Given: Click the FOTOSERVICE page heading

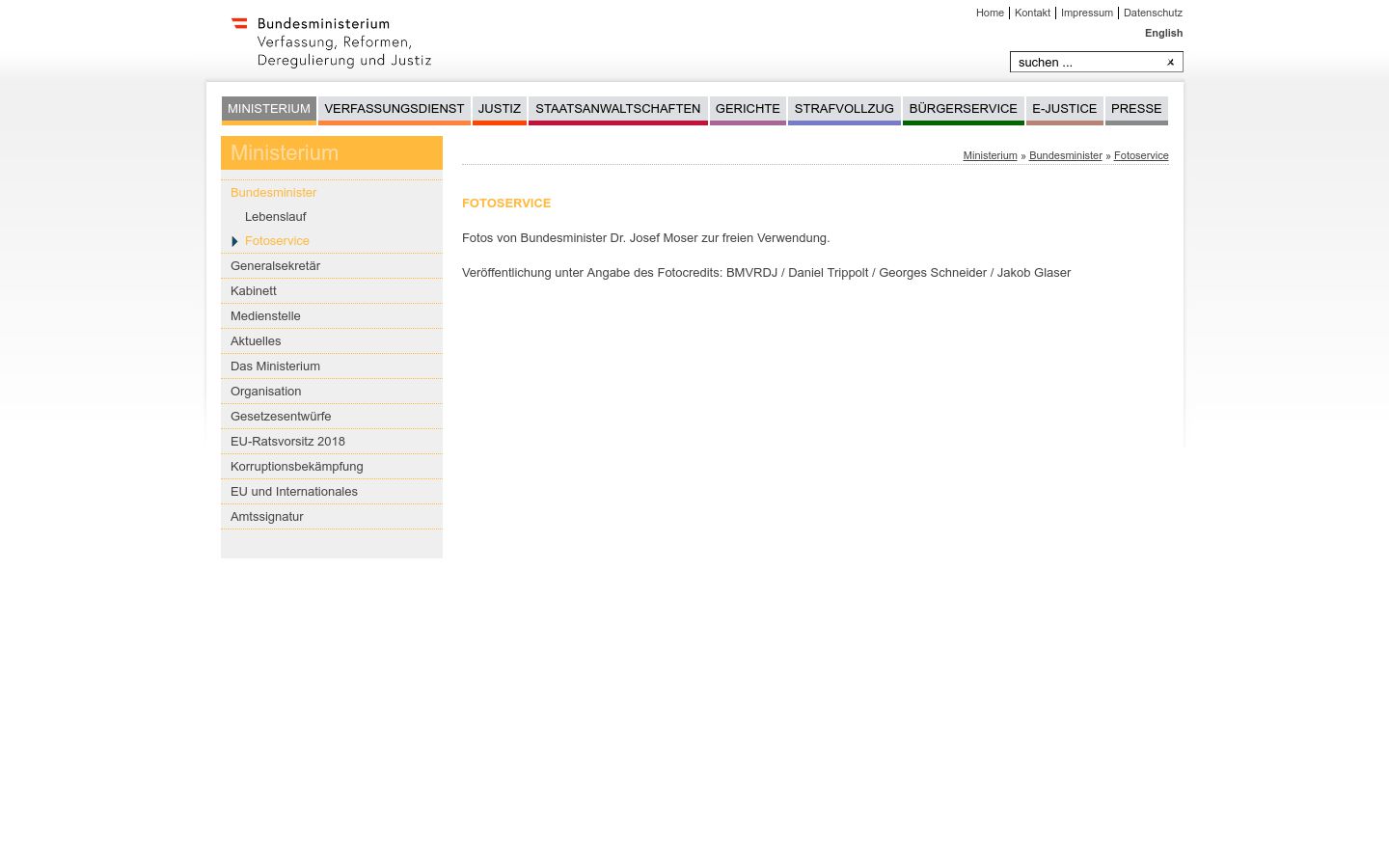Looking at the screenshot, I should pos(506,203).
